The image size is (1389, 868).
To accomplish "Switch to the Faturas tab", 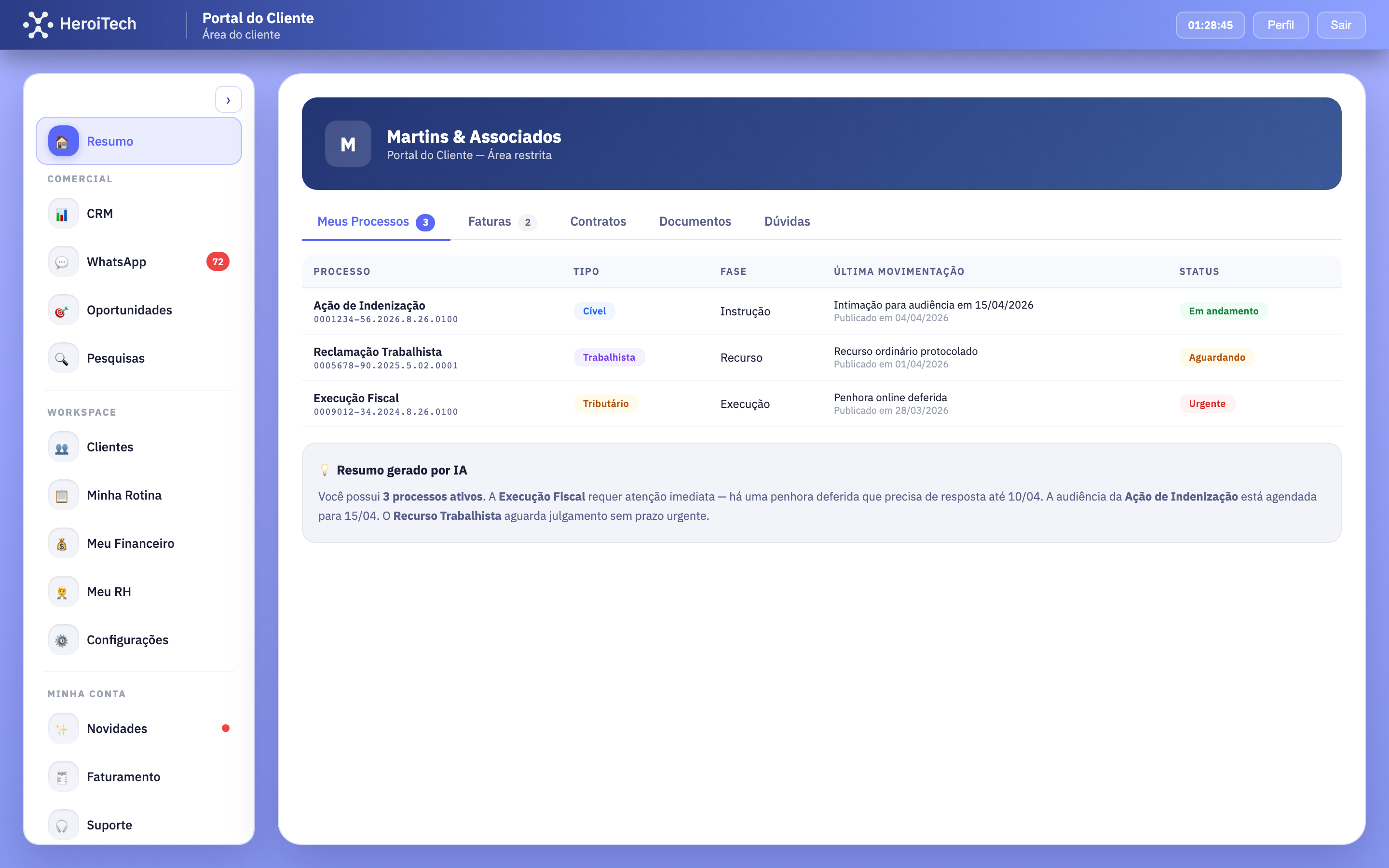I will [x=490, y=222].
